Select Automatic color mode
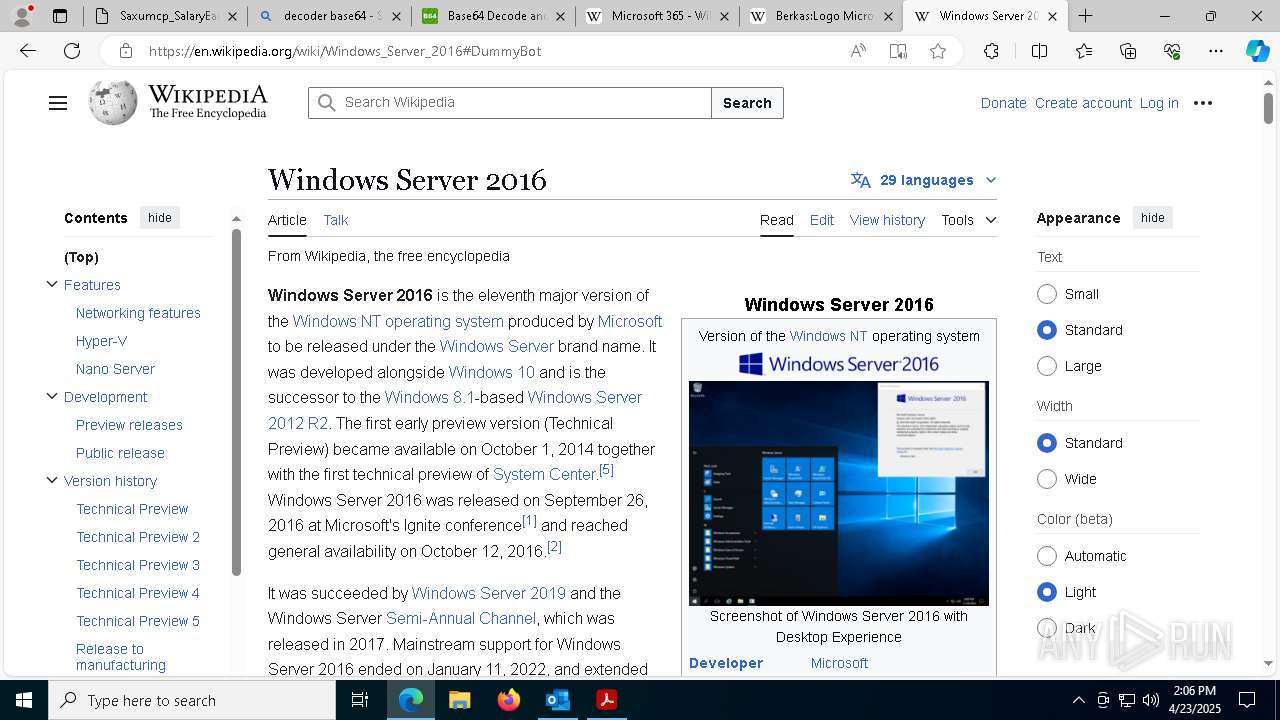This screenshot has height=720, width=1280. pos(1047,556)
